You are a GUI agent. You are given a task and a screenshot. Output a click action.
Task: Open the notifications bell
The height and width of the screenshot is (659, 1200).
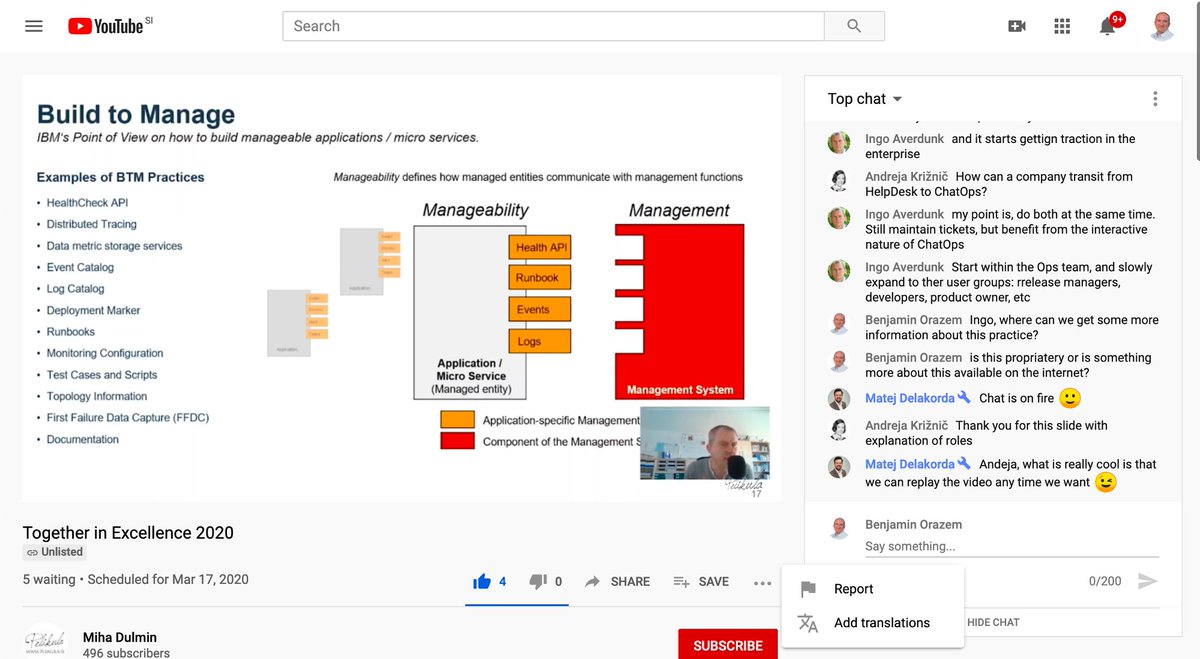[1107, 27]
